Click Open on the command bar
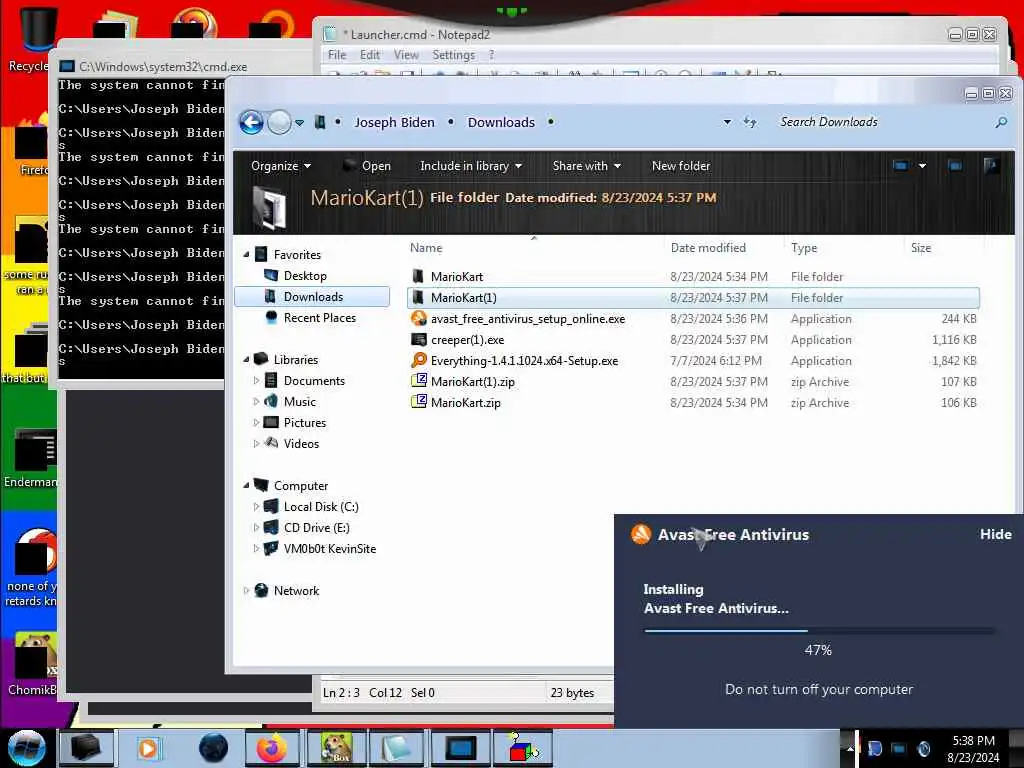 pos(367,166)
